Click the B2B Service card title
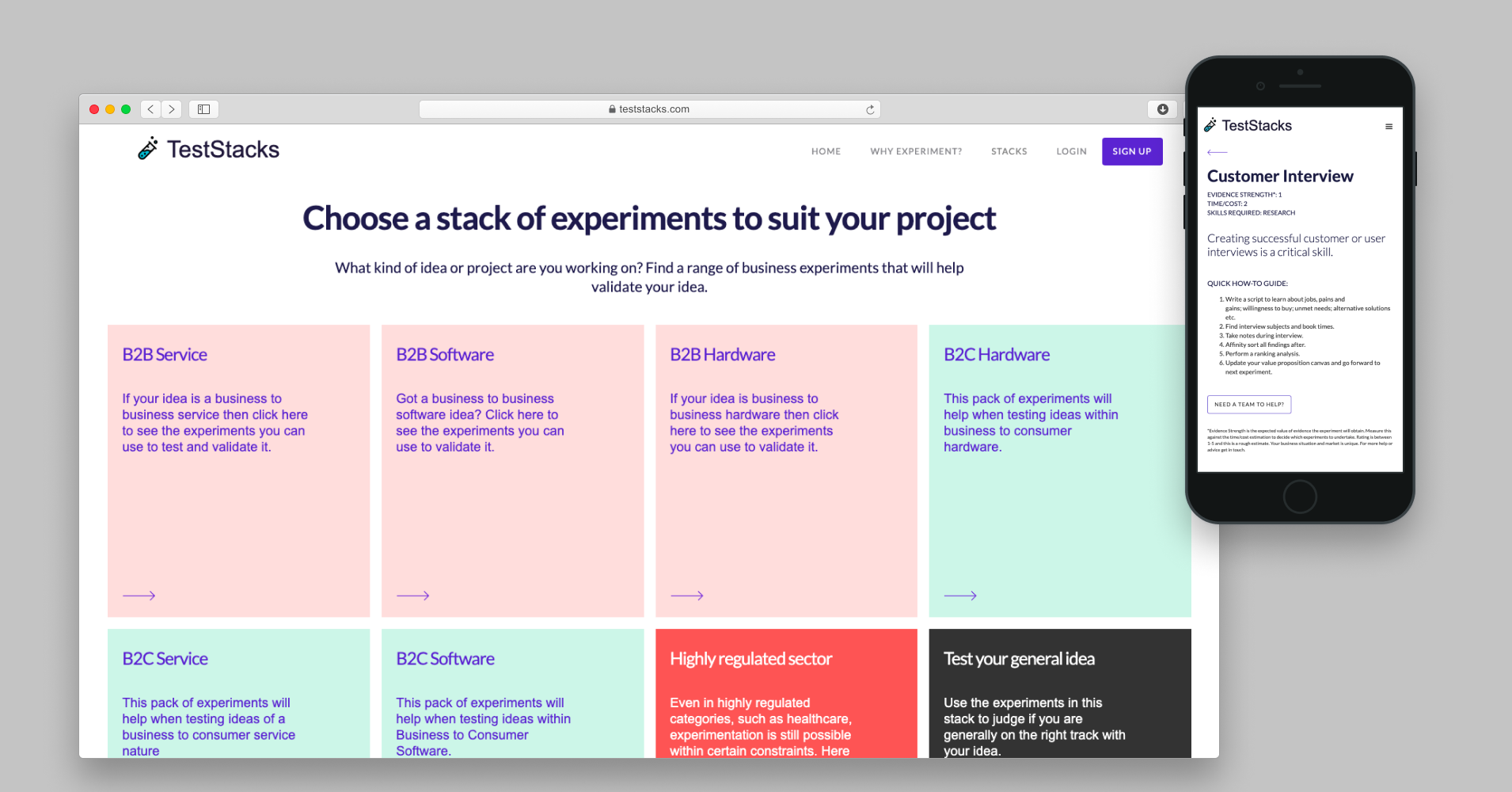The height and width of the screenshot is (792, 1512). click(x=165, y=355)
